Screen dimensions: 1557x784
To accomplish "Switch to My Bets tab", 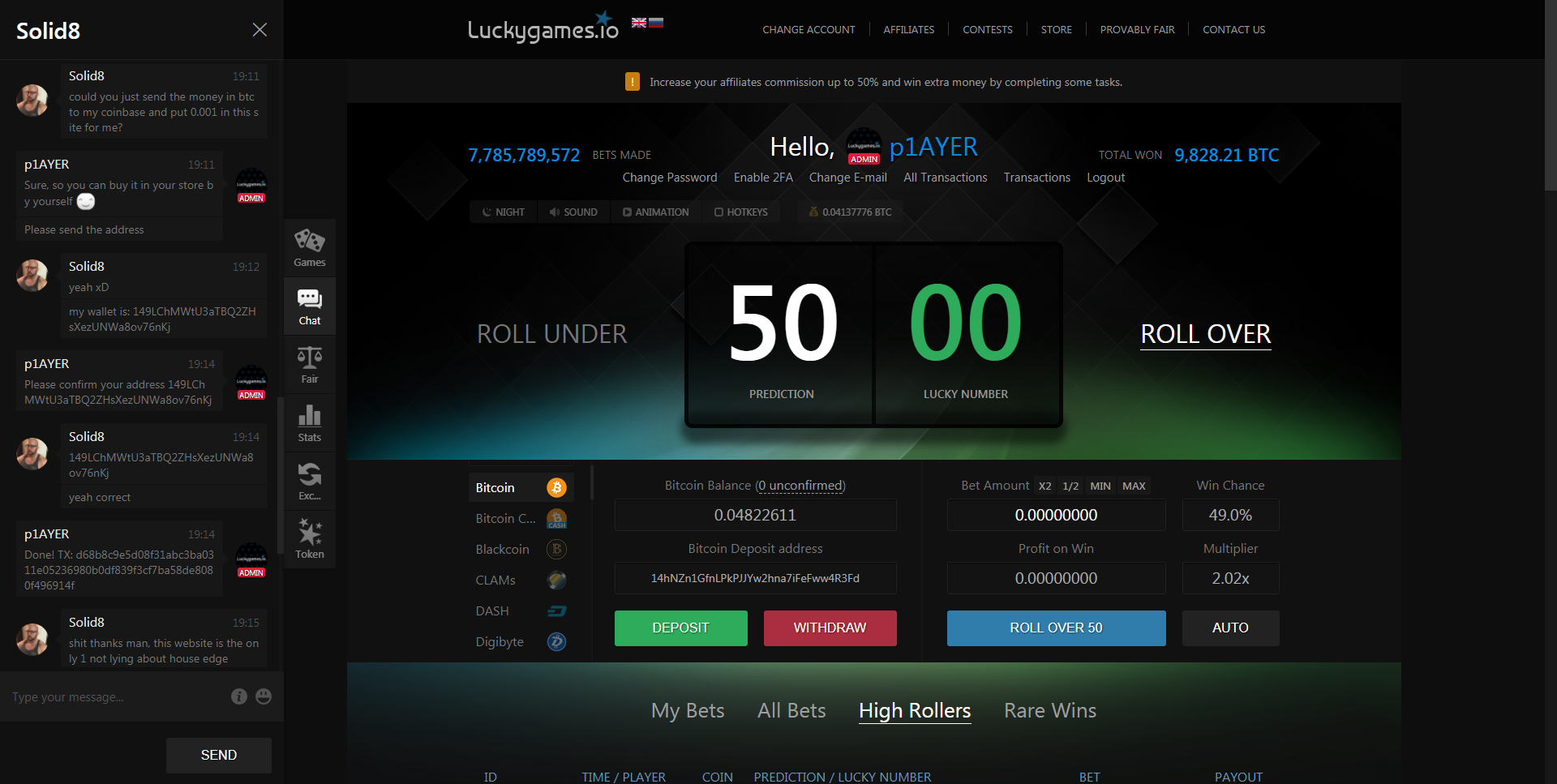I will coord(688,710).
